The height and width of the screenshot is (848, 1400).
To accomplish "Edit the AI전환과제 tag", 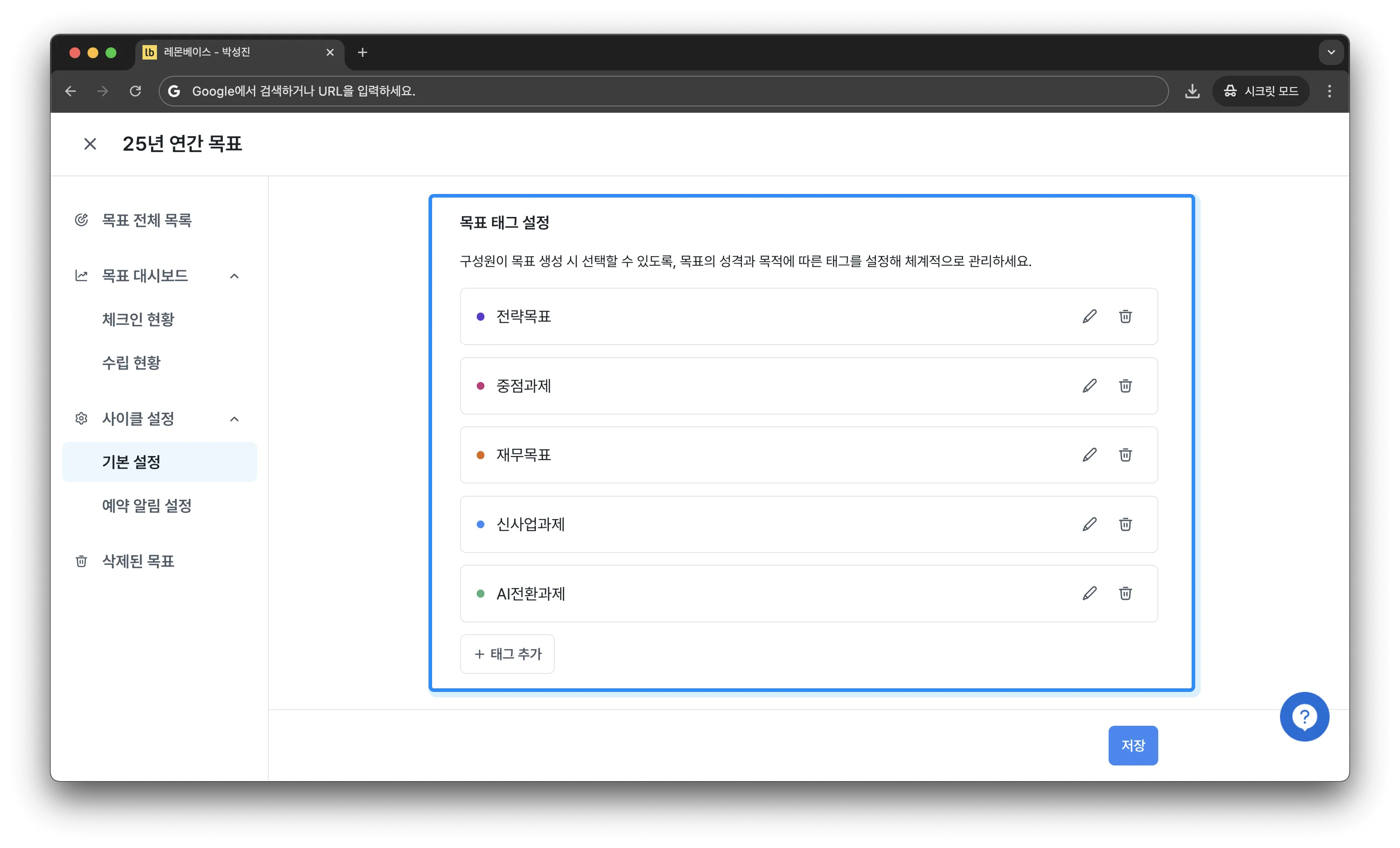I will point(1089,593).
